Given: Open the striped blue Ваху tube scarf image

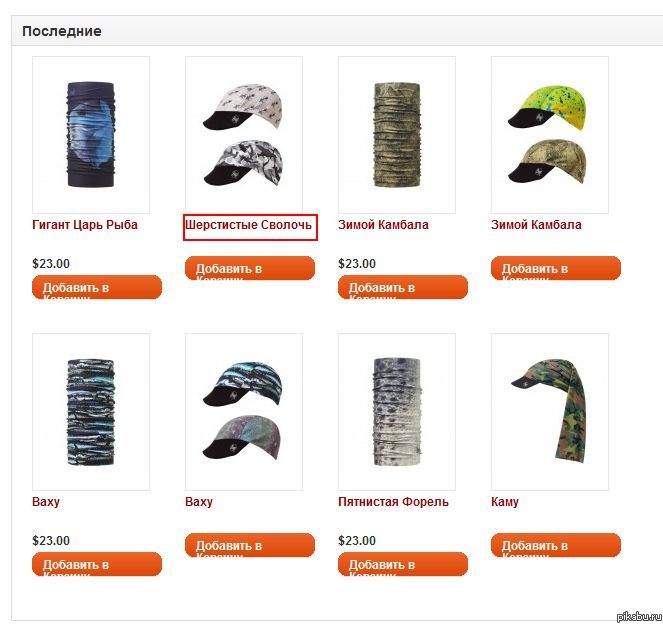Looking at the screenshot, I should point(91,412).
